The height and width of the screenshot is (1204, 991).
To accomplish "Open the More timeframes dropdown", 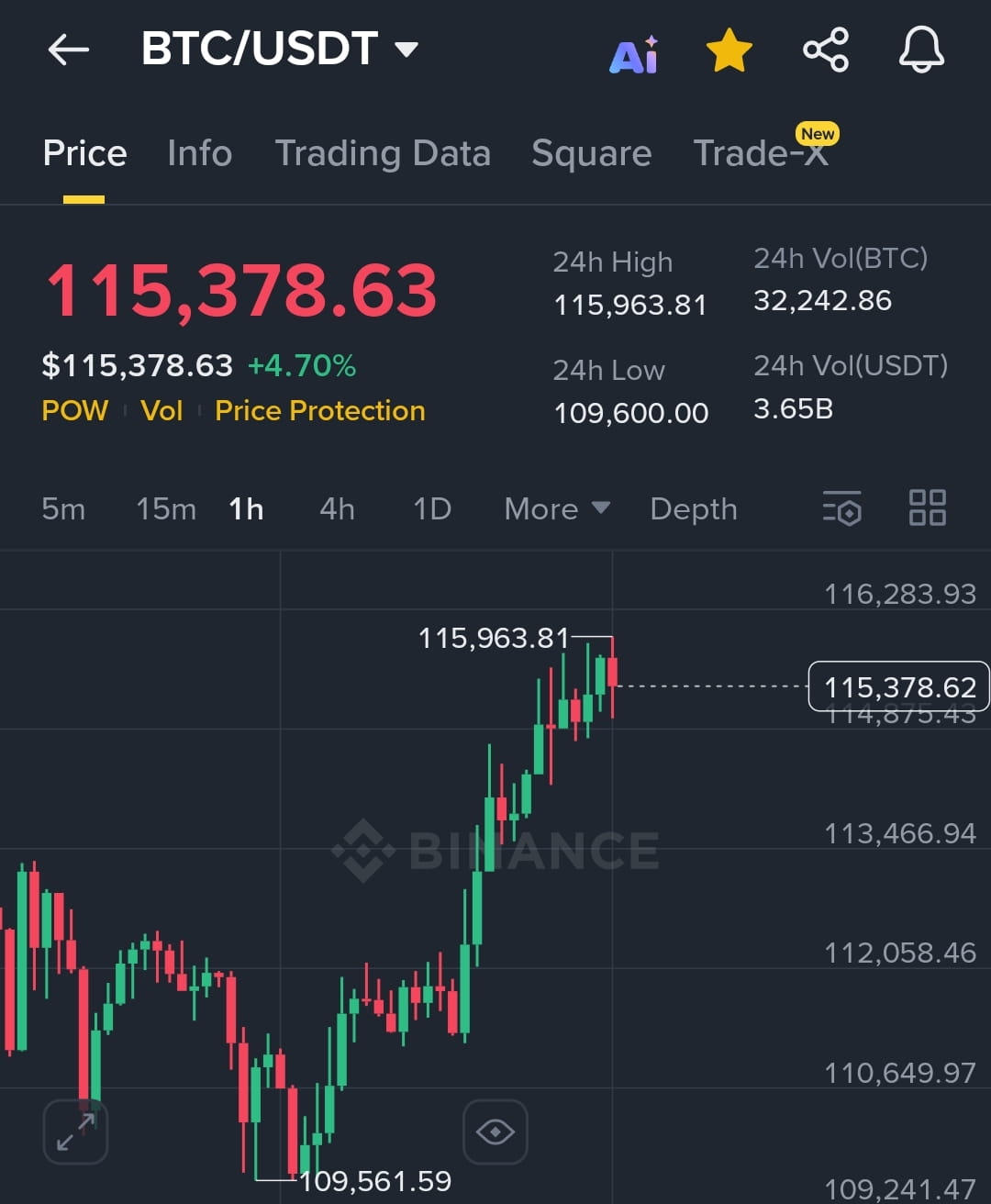I will coord(557,508).
